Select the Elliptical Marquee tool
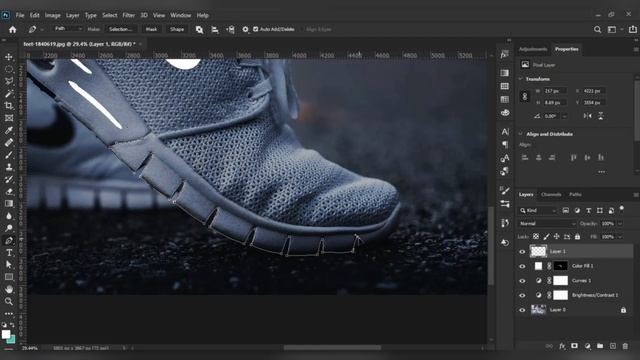This screenshot has height=360, width=640. (9, 69)
